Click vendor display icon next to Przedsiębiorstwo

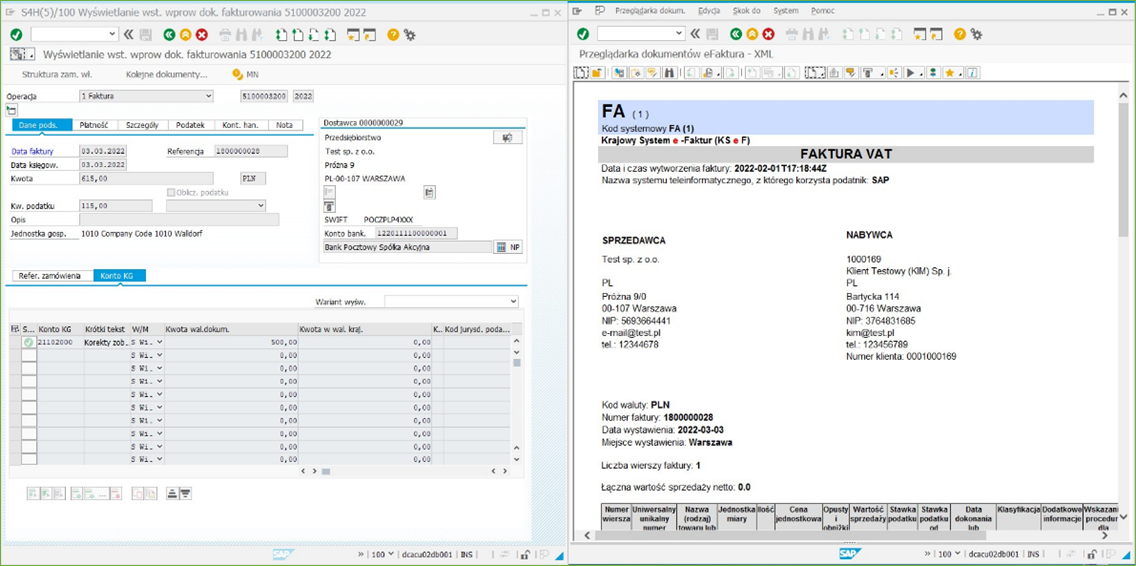pos(507,138)
